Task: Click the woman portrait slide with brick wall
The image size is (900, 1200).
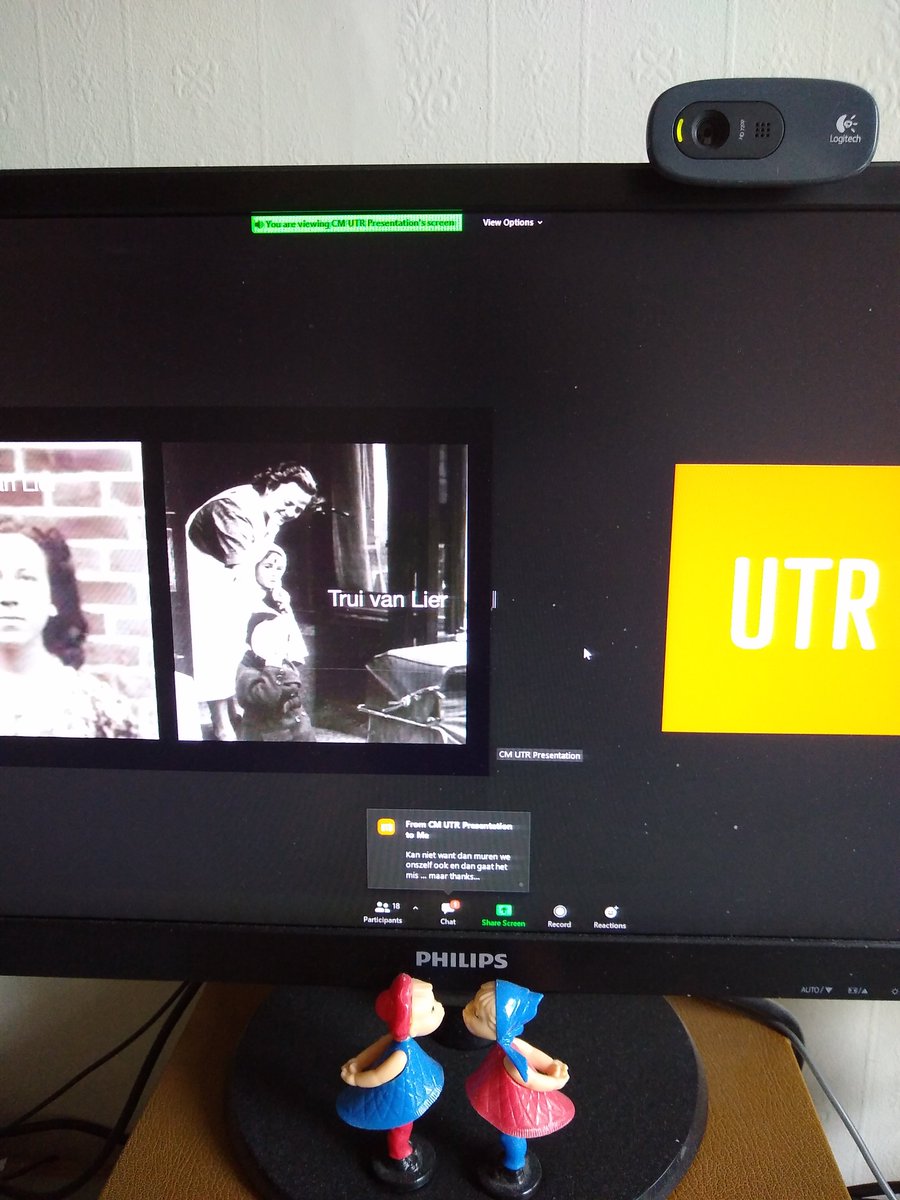Action: 78,590
